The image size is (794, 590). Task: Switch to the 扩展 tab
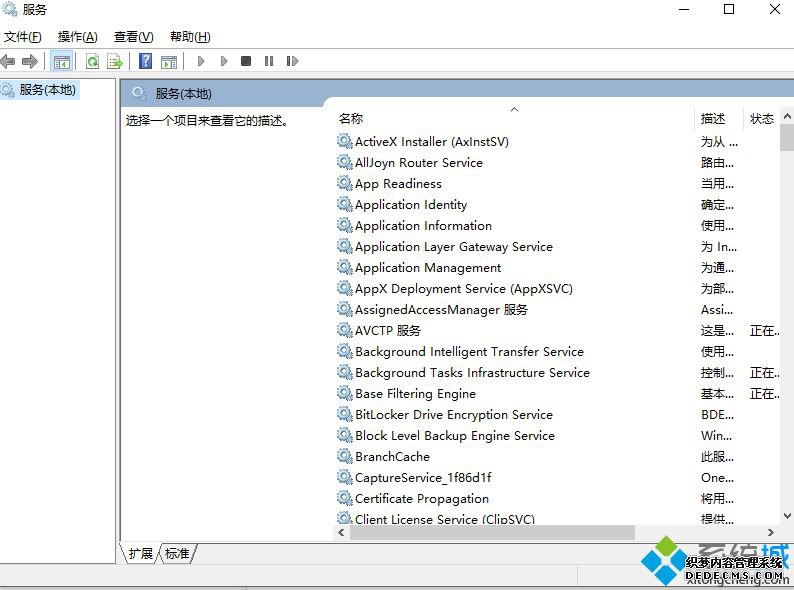pyautogui.click(x=141, y=553)
